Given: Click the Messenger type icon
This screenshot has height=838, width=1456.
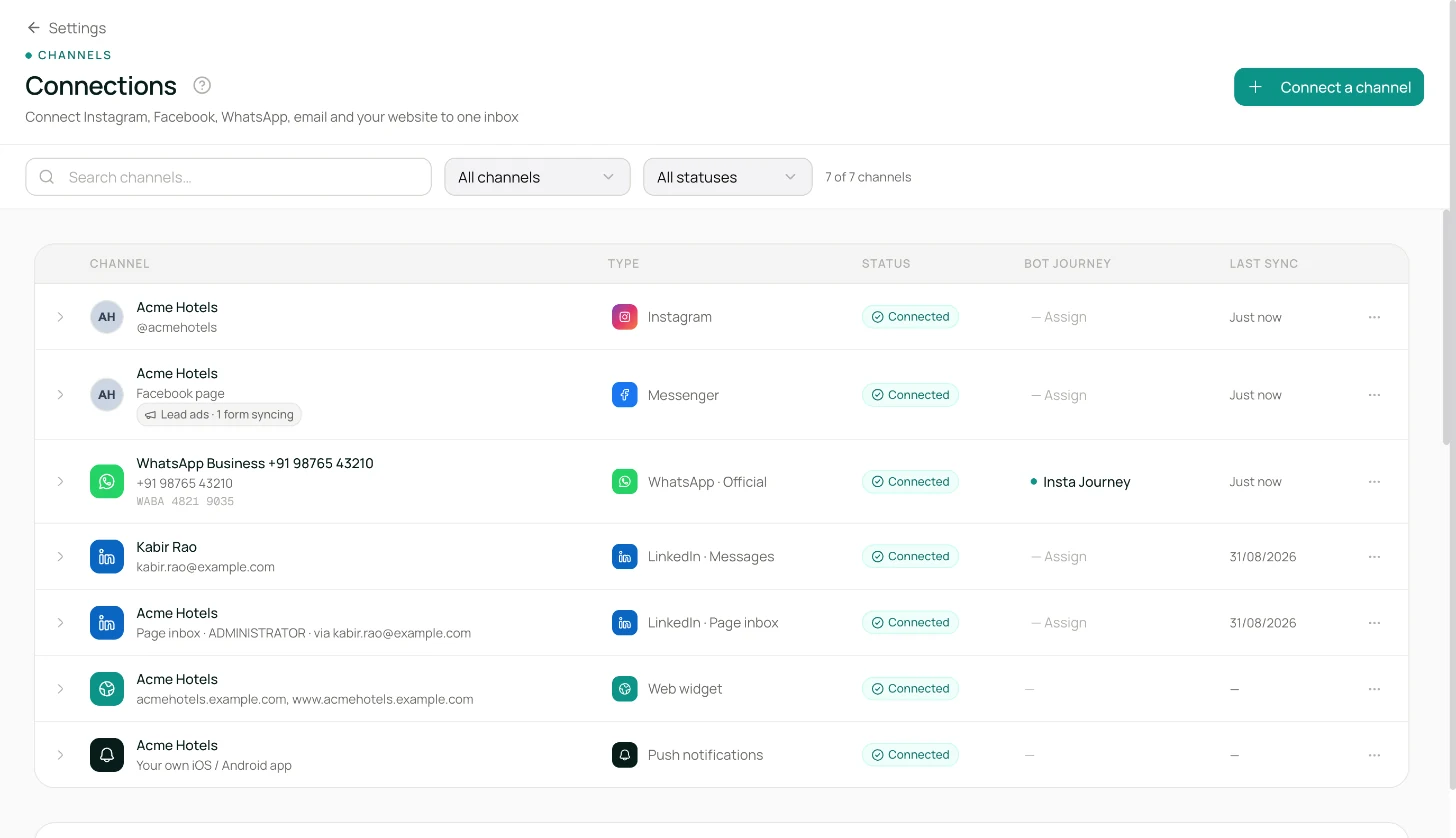Looking at the screenshot, I should pos(625,395).
